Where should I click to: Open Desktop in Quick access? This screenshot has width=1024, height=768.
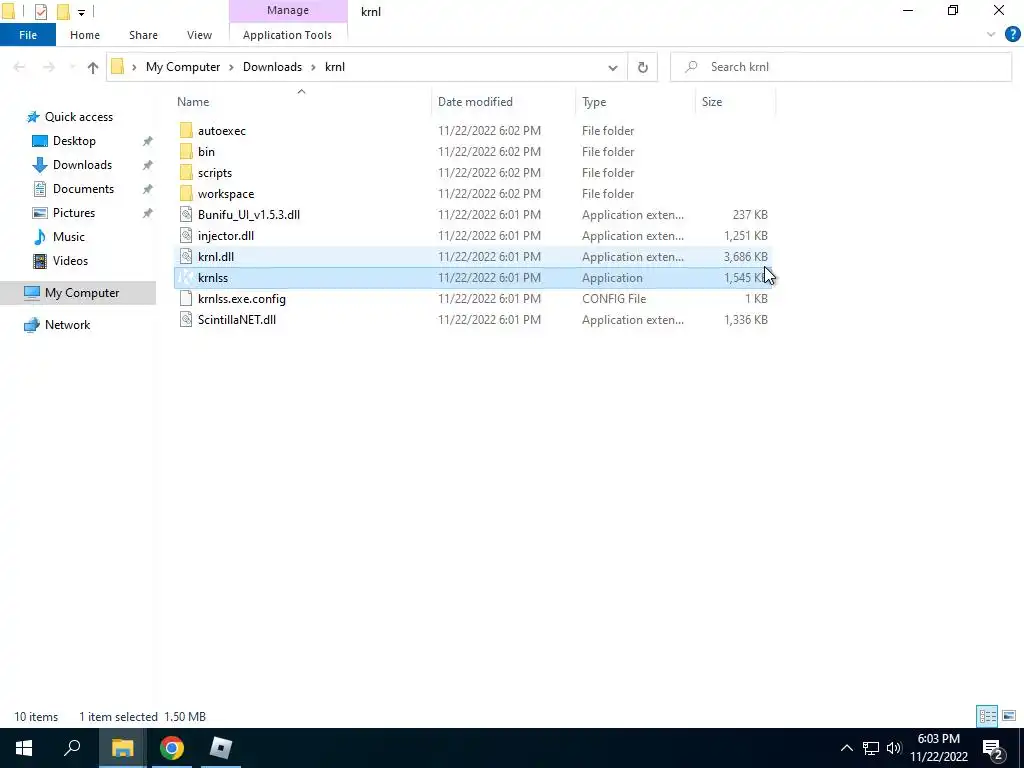coord(74,140)
